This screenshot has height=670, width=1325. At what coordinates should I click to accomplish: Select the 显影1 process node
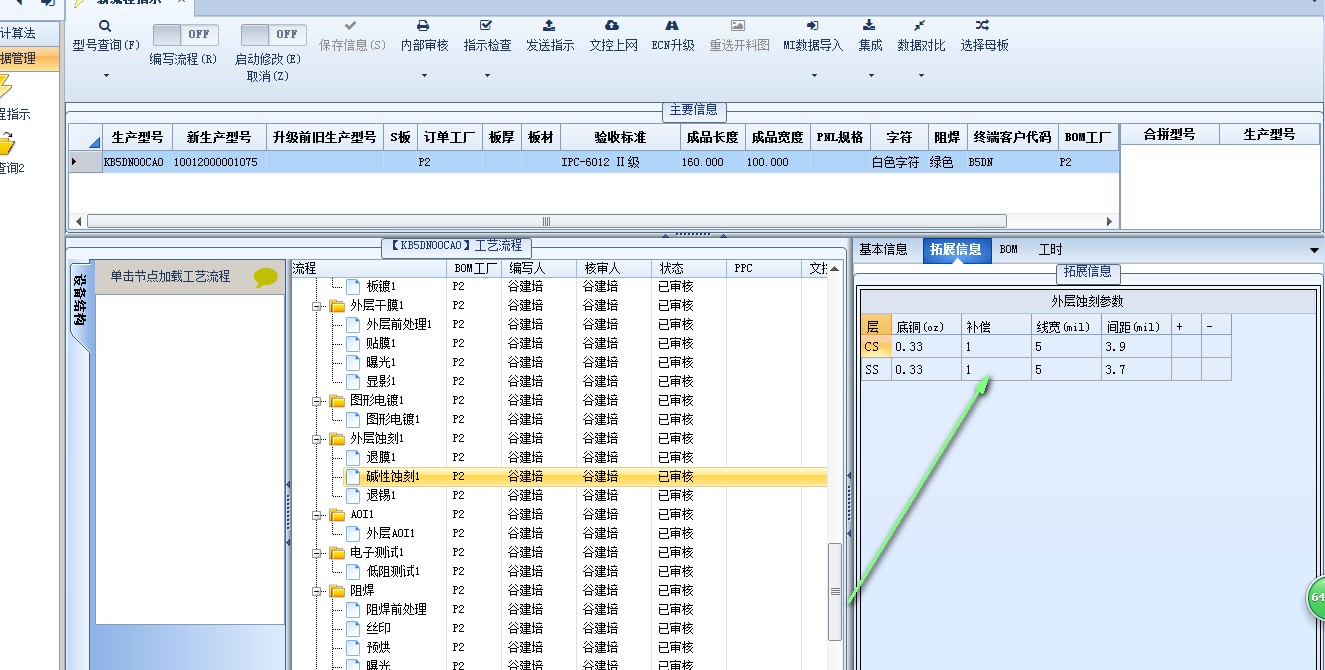[380, 382]
